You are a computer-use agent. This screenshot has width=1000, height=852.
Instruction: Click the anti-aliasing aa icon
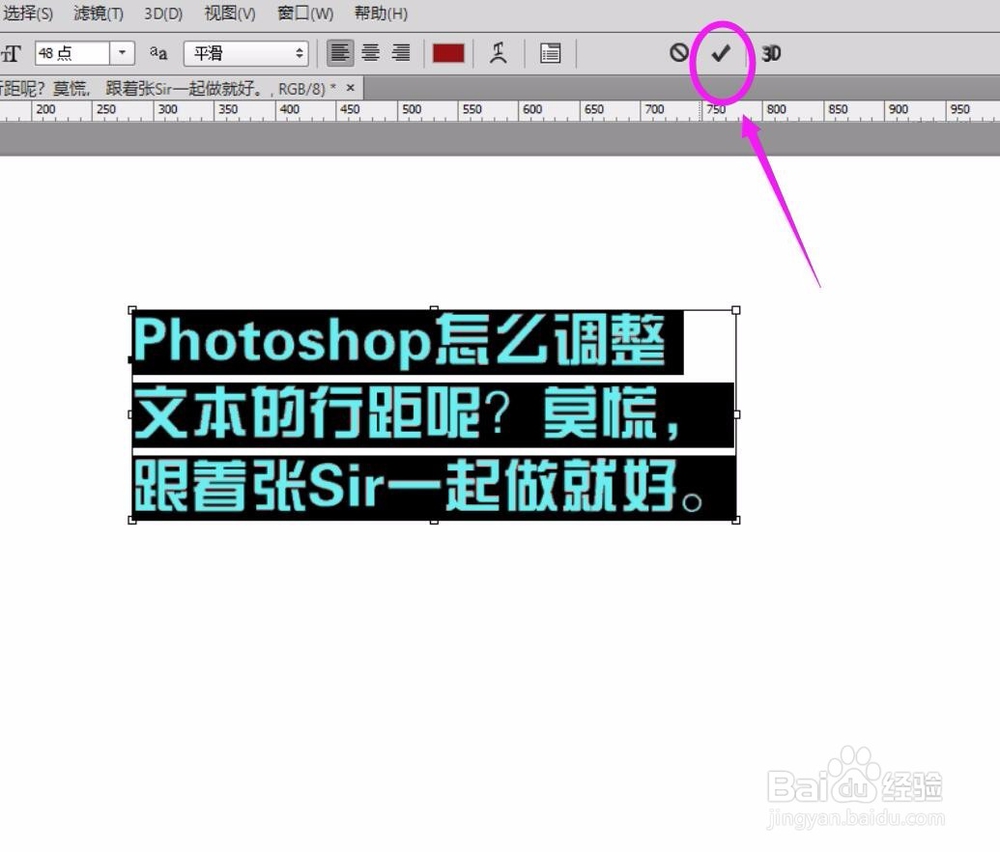[158, 53]
